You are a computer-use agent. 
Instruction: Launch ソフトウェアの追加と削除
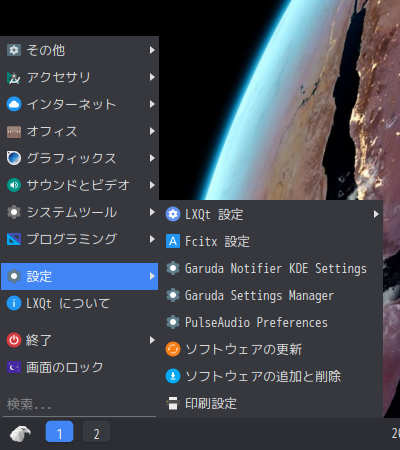click(271, 376)
